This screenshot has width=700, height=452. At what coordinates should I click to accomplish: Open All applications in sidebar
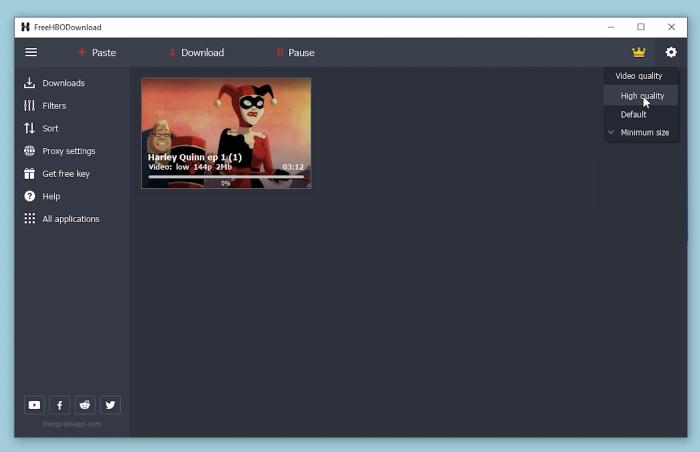(x=62, y=219)
